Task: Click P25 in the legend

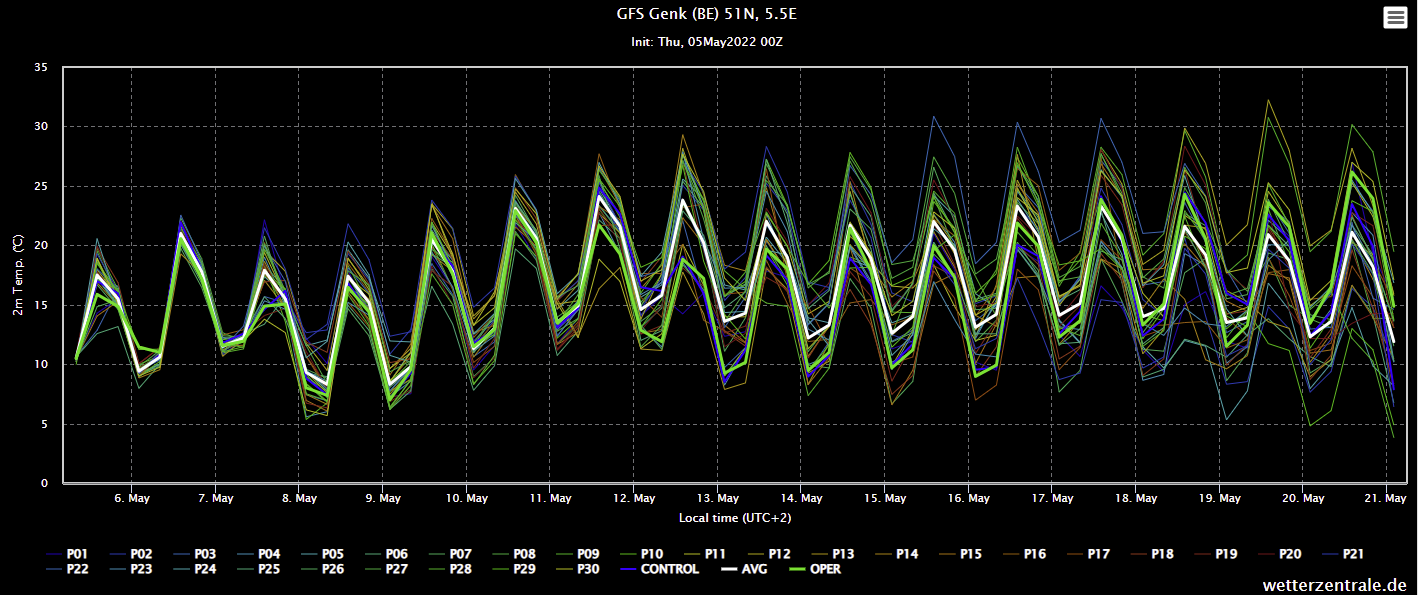Action: (260, 569)
